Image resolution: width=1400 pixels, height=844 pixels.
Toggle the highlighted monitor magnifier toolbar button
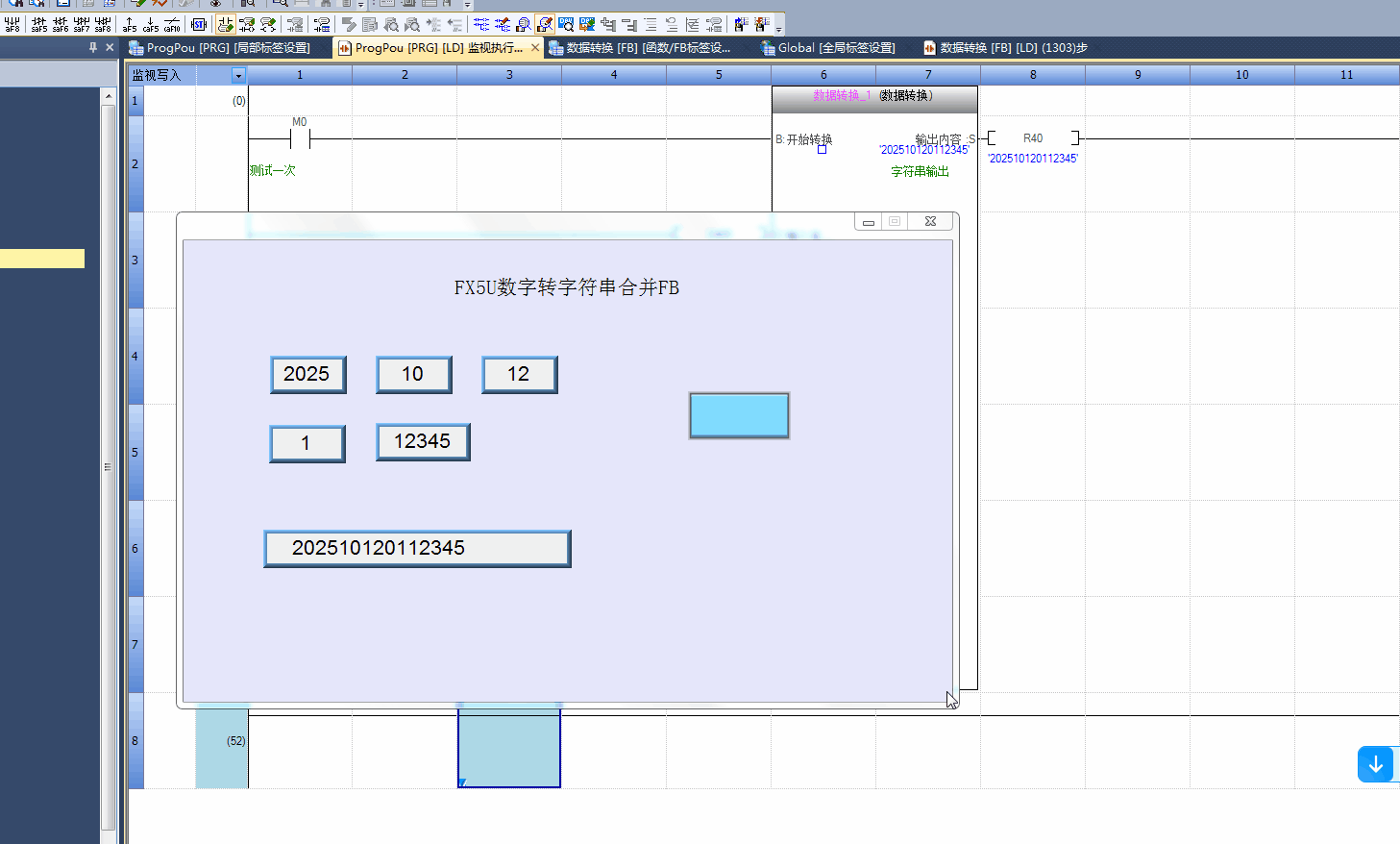tap(545, 24)
